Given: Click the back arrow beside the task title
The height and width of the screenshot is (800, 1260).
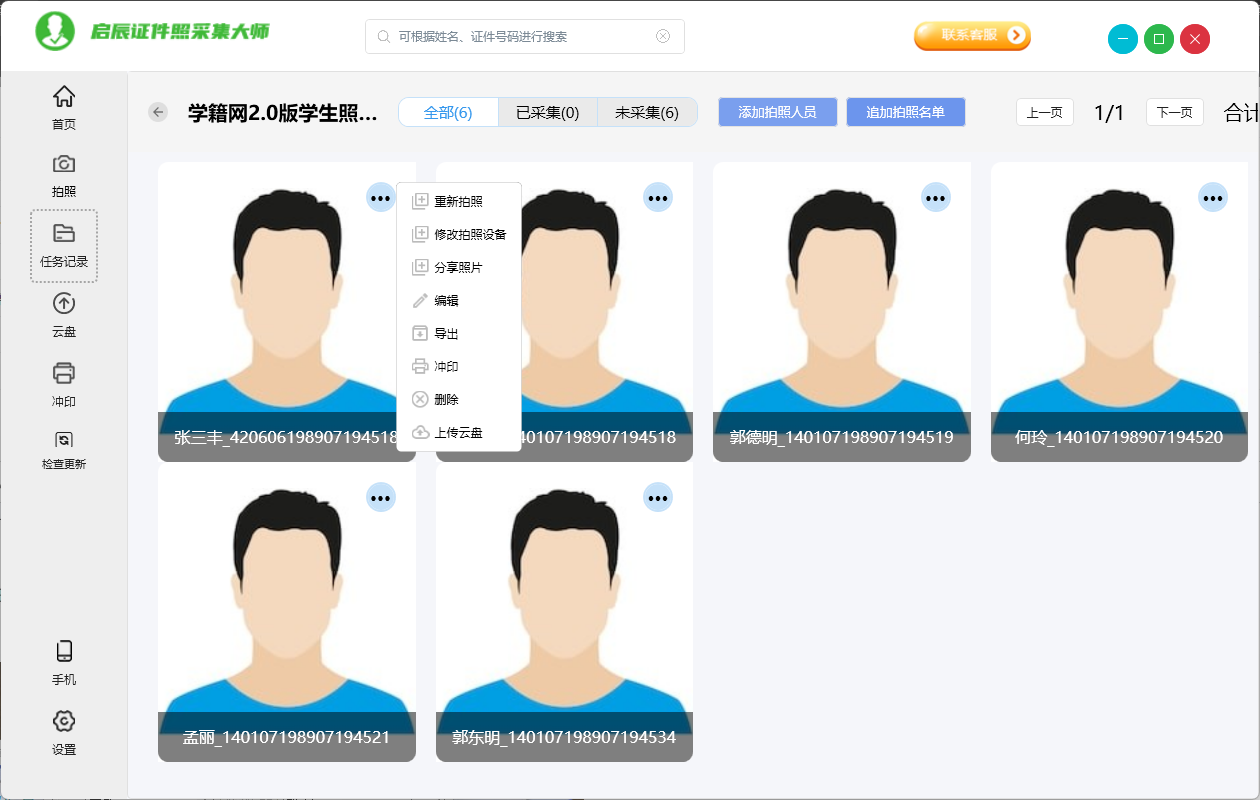Looking at the screenshot, I should click(158, 112).
